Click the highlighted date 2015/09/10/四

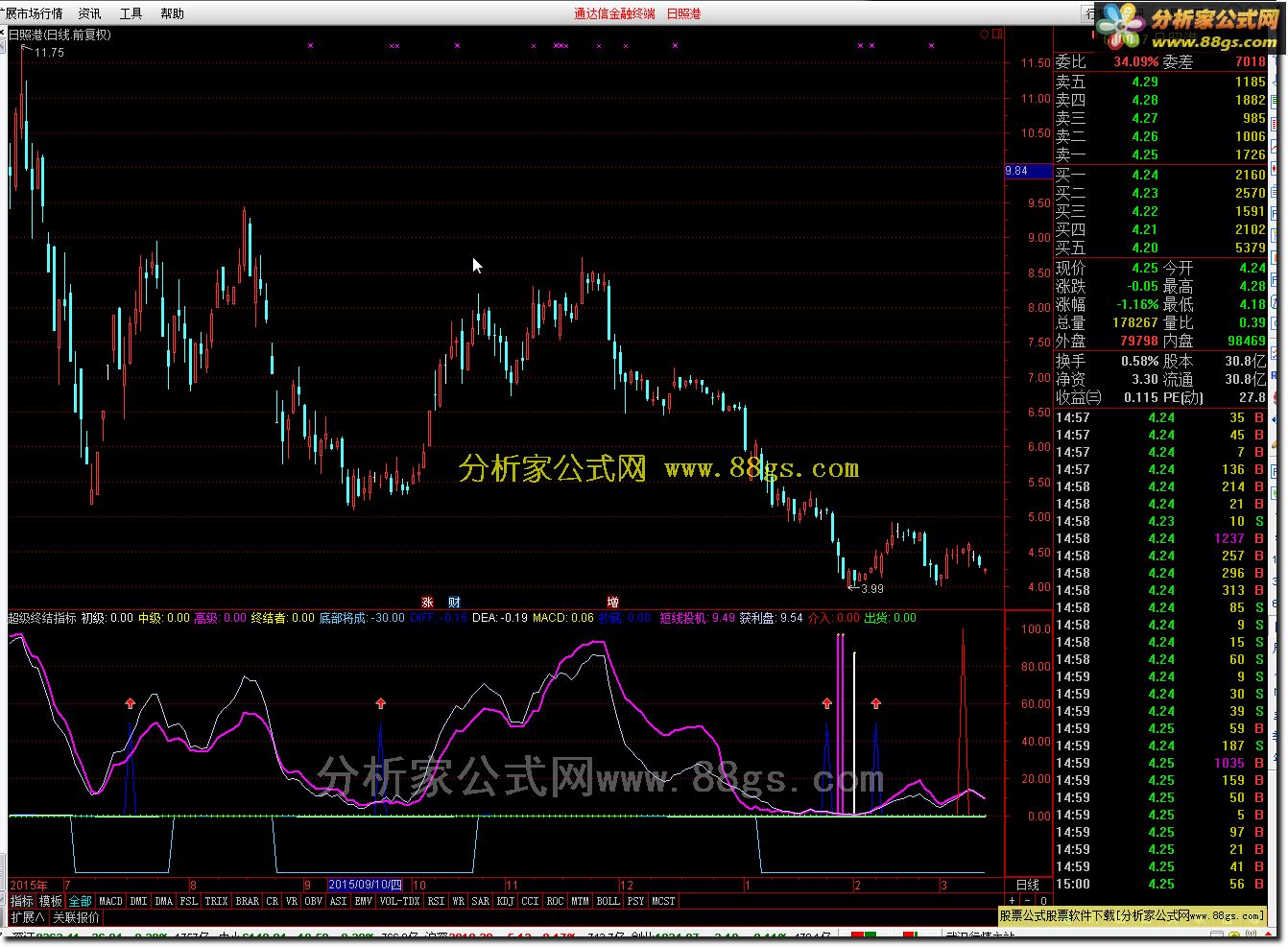tap(365, 885)
